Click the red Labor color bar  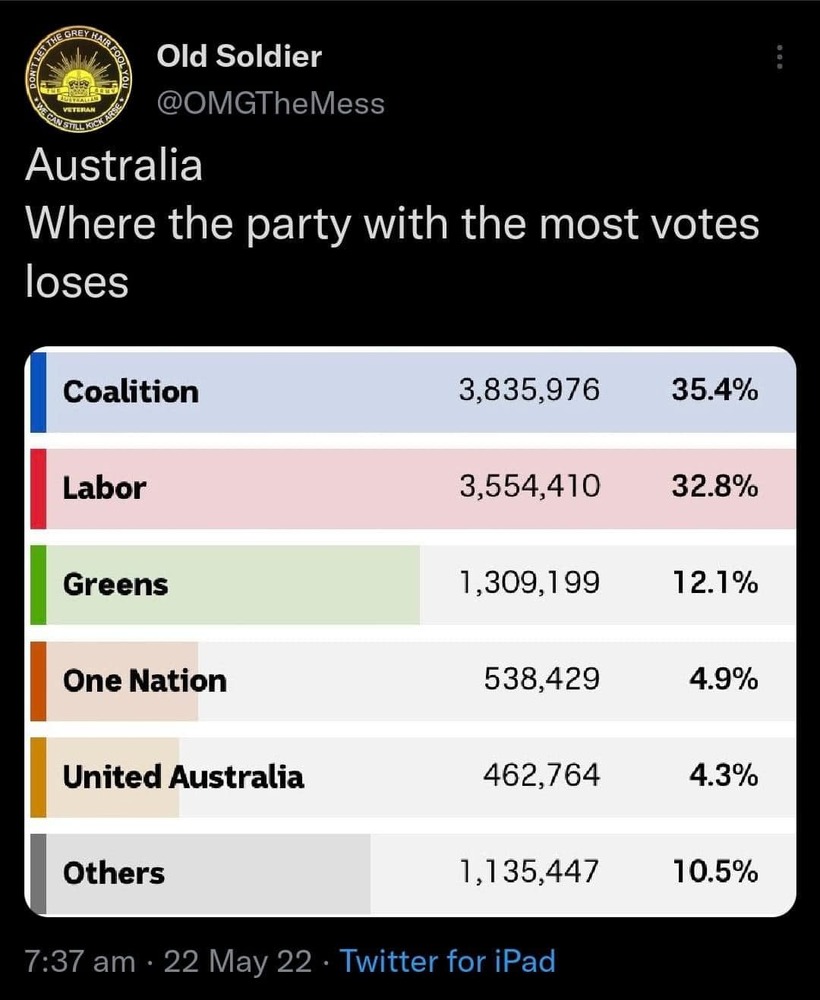[x=37, y=488]
